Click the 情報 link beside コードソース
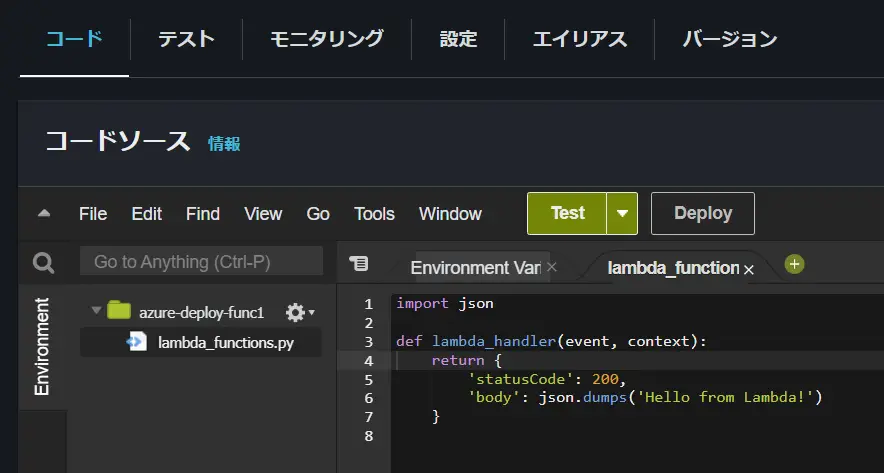Viewport: 884px width, 473px height. (x=224, y=144)
